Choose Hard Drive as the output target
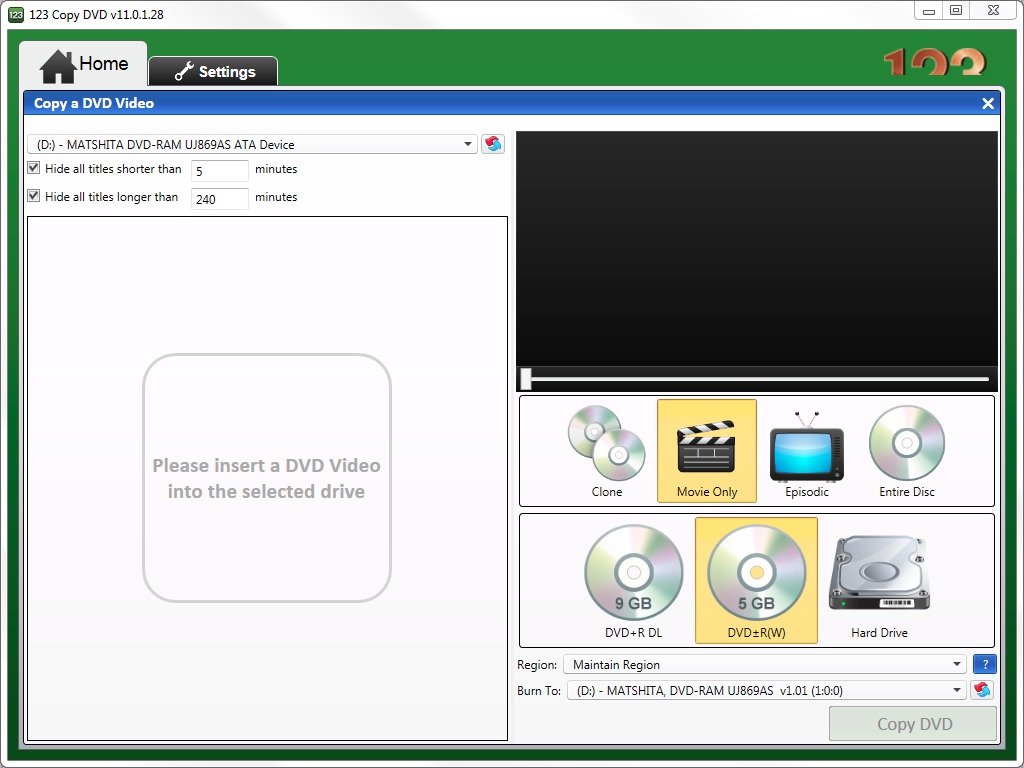This screenshot has width=1024, height=768. click(879, 581)
